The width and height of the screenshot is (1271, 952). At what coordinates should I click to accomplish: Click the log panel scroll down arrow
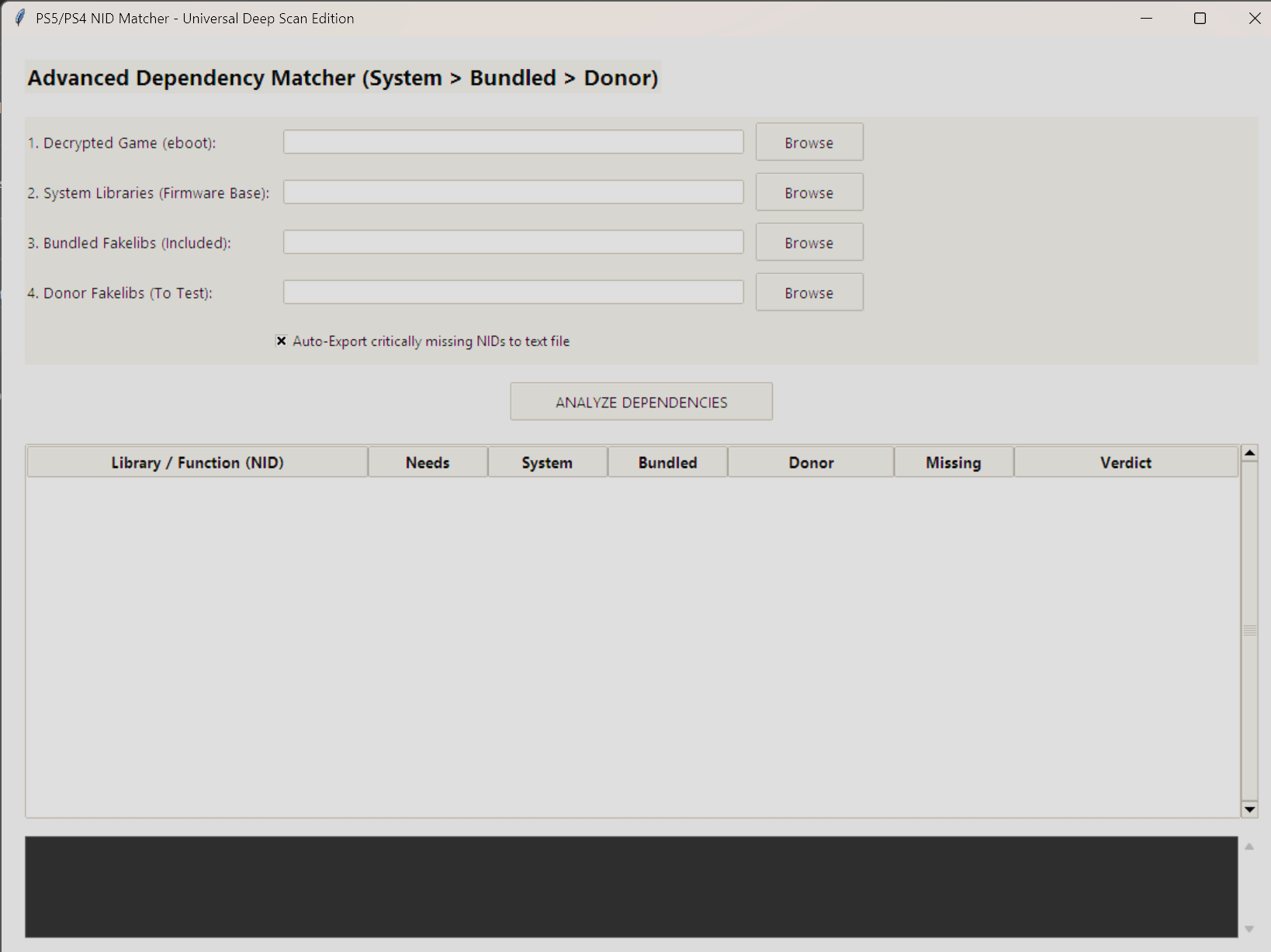tap(1249, 929)
